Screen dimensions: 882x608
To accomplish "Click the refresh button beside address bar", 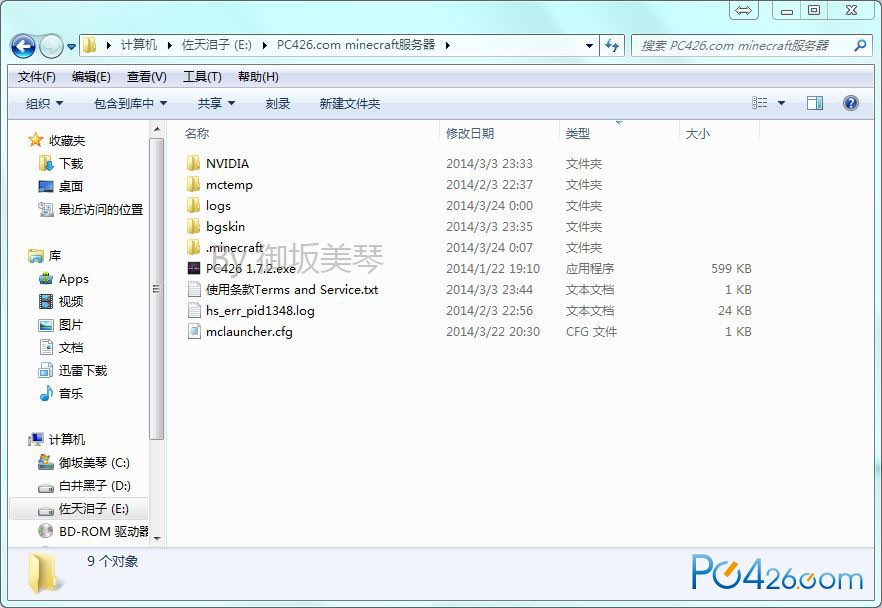I will 612,46.
